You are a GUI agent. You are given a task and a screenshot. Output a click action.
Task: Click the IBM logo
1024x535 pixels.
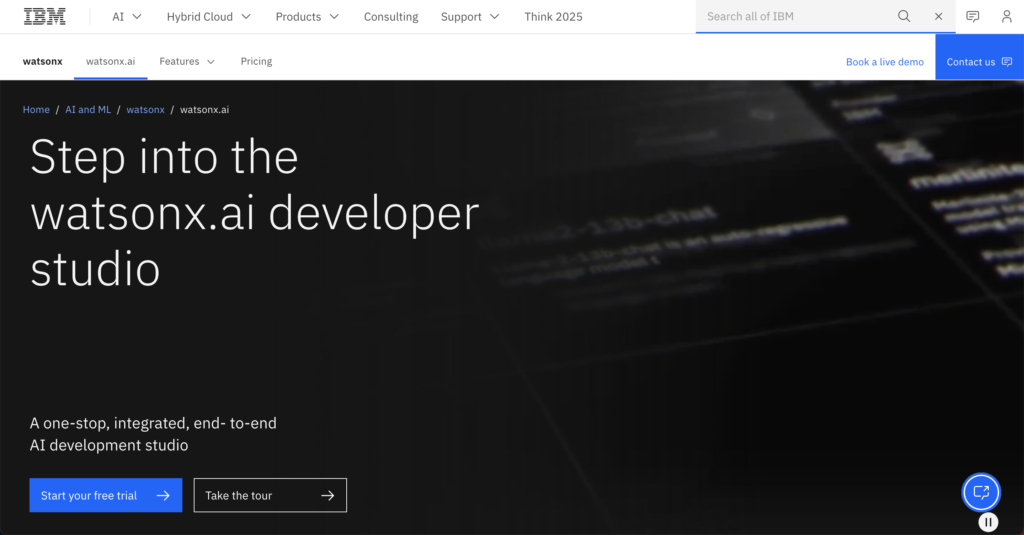44,16
